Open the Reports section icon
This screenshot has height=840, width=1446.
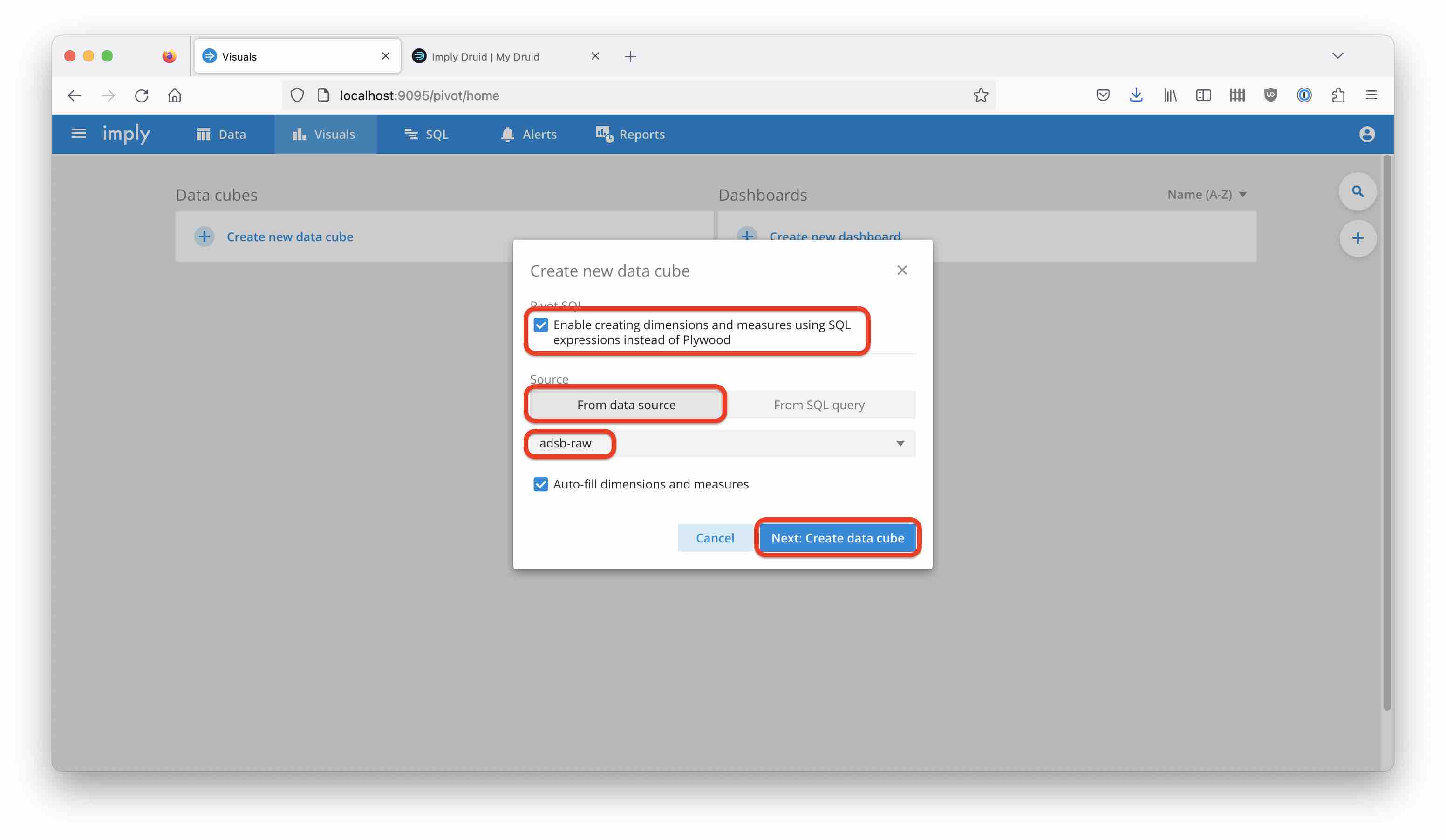pos(602,134)
